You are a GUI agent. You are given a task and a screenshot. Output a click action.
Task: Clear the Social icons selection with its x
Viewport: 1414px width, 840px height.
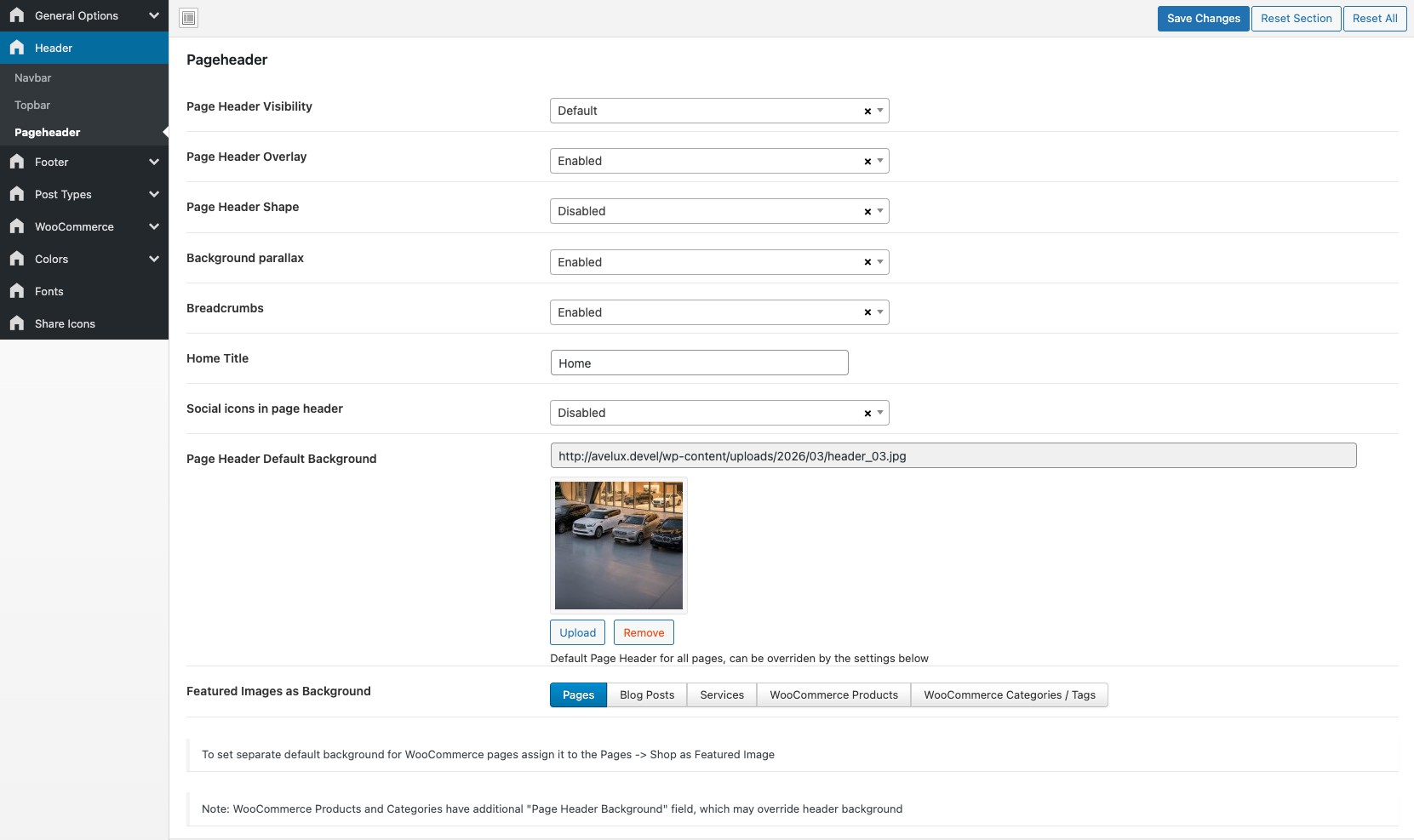pos(867,414)
